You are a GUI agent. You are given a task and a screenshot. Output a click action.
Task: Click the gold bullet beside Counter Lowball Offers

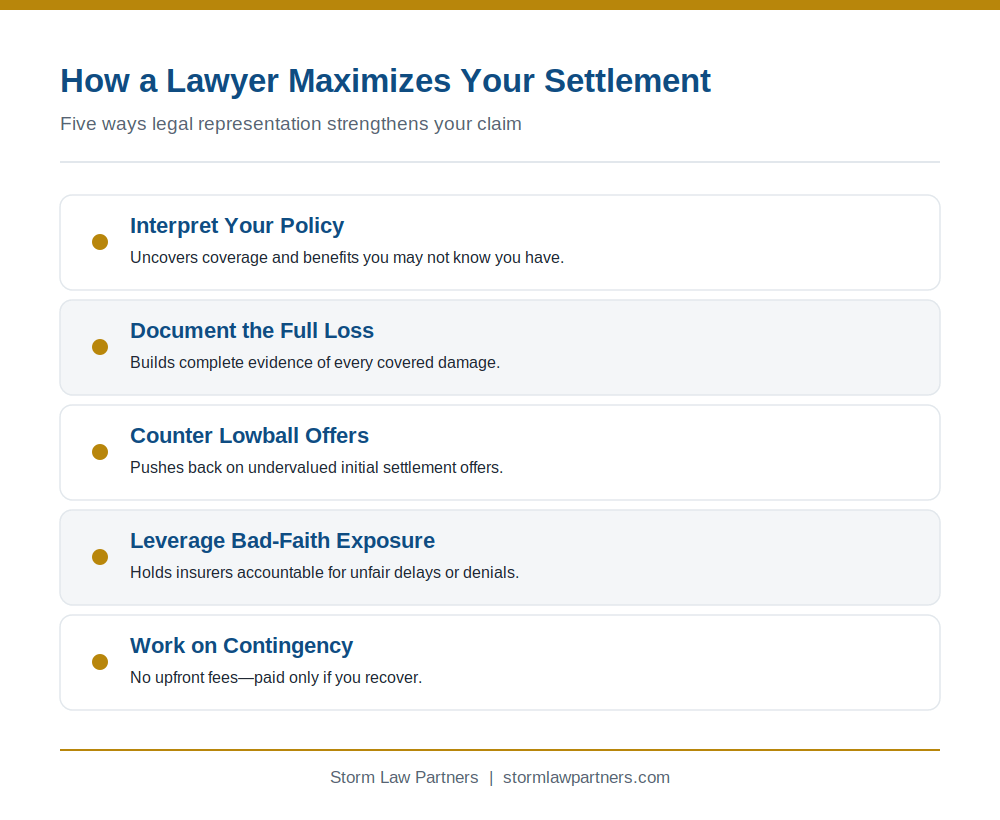[100, 452]
